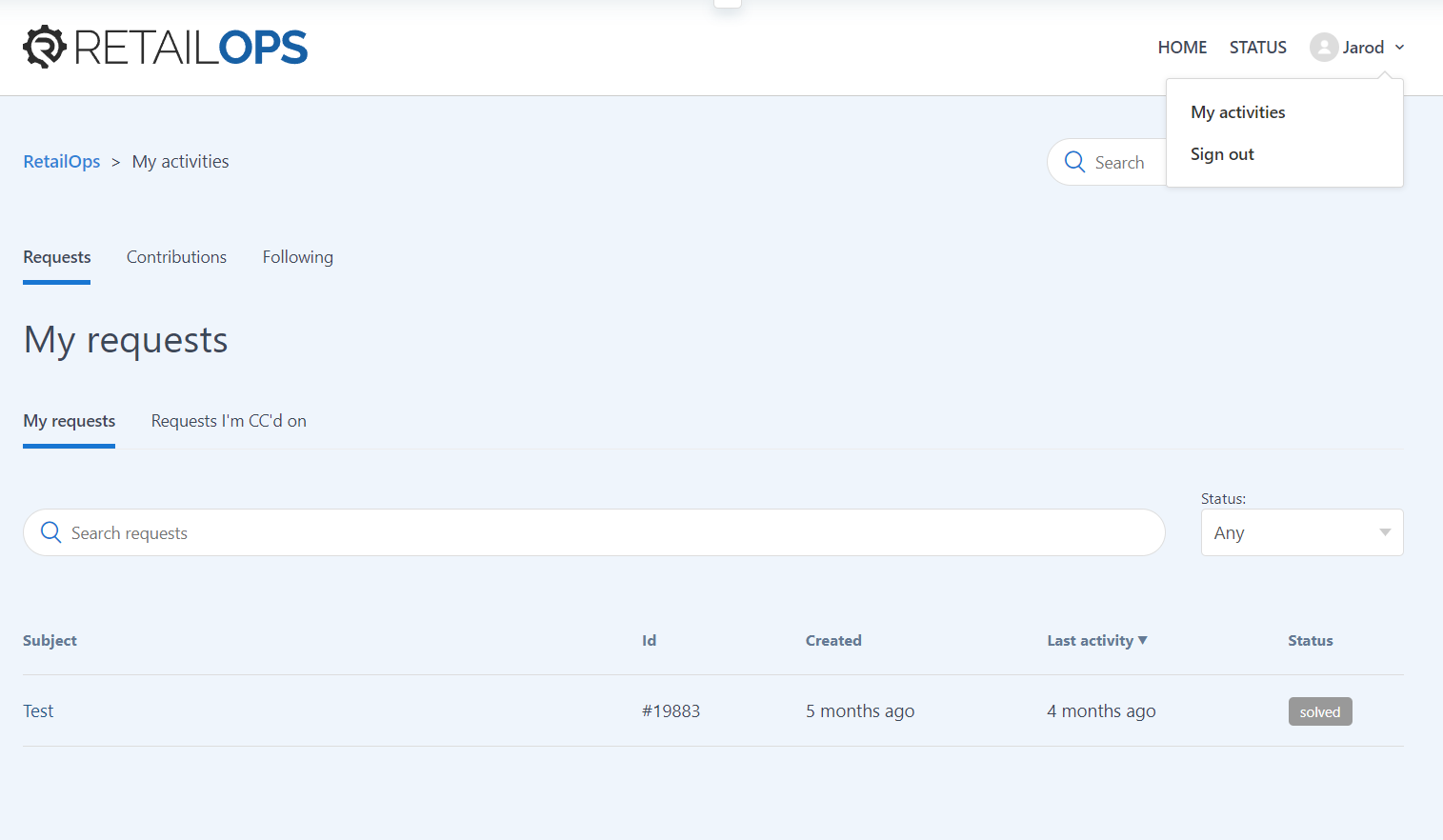
Task: Click request id #19883
Action: (671, 711)
